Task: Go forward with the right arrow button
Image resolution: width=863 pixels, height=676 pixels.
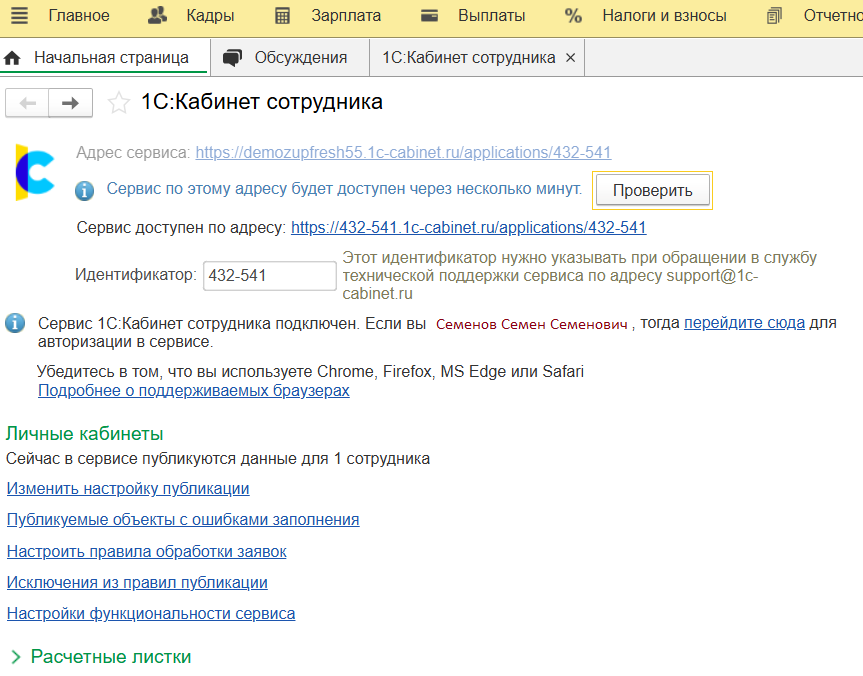Action: click(x=70, y=103)
